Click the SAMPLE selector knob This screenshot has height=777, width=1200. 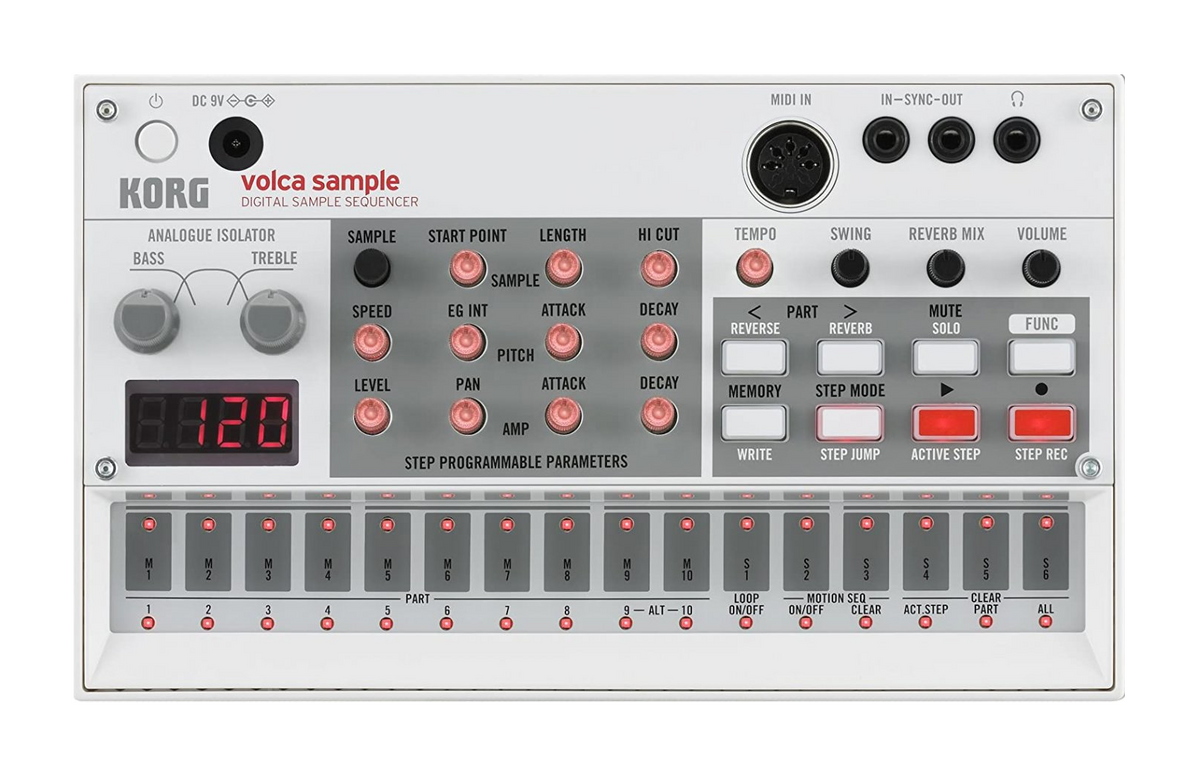pos(371,268)
